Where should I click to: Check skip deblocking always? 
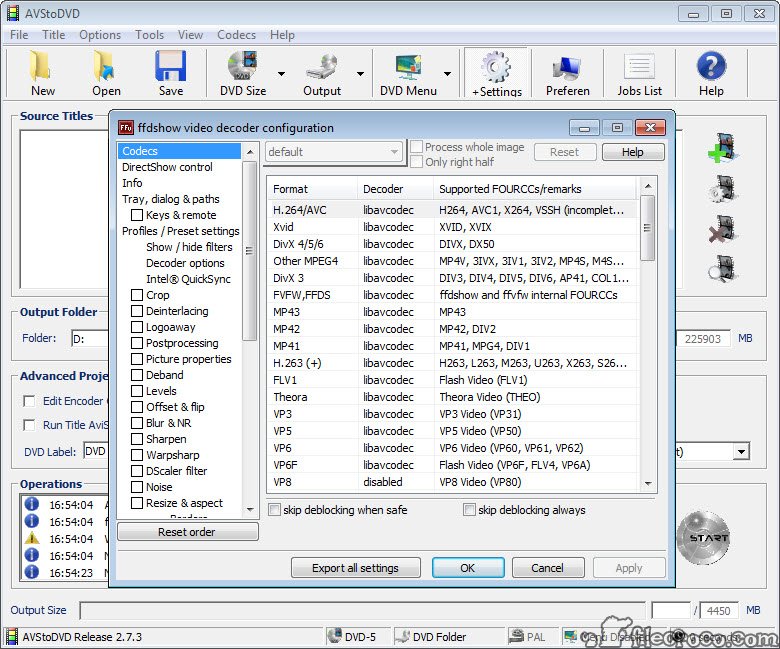(469, 510)
